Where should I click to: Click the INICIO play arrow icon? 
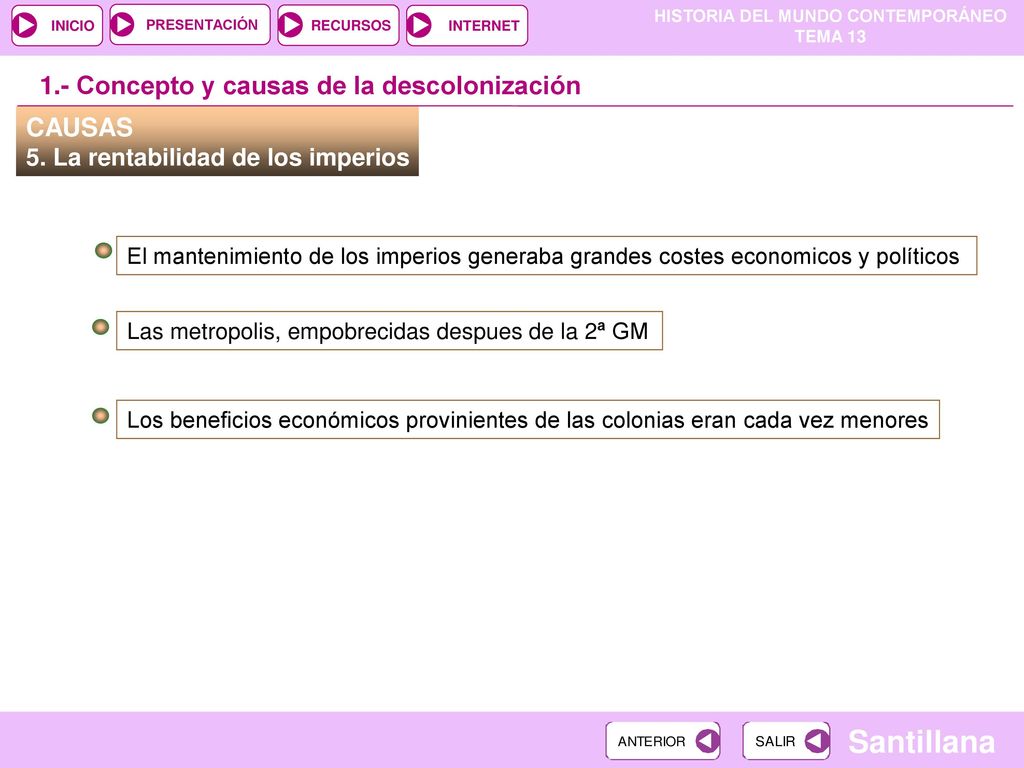point(25,25)
